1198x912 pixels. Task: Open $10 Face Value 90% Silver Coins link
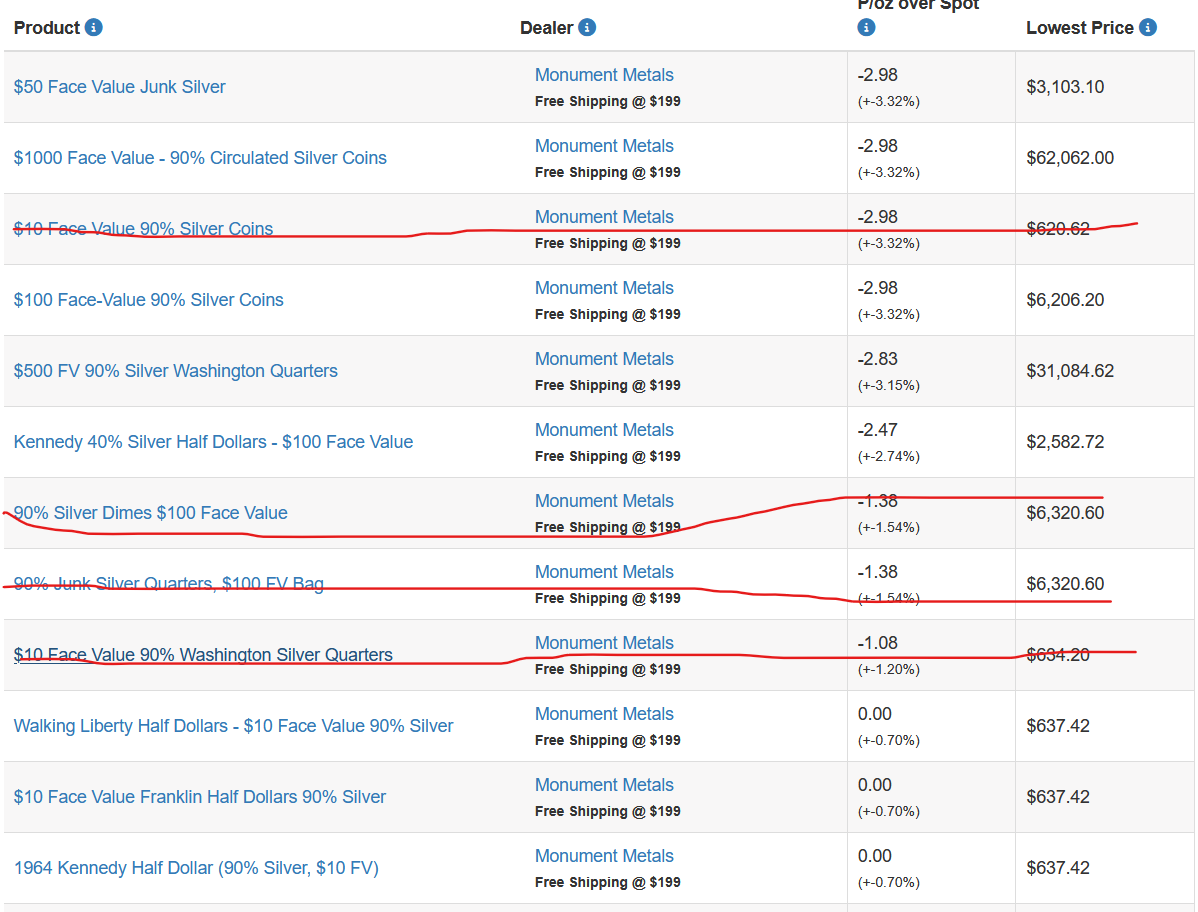click(x=143, y=228)
